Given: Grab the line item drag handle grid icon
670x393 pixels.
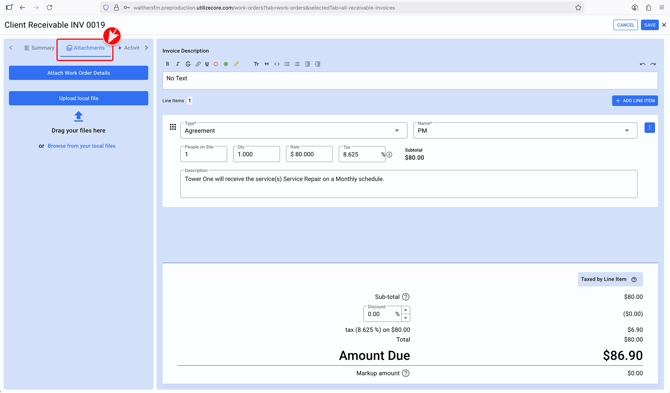Looking at the screenshot, I should 173,127.
